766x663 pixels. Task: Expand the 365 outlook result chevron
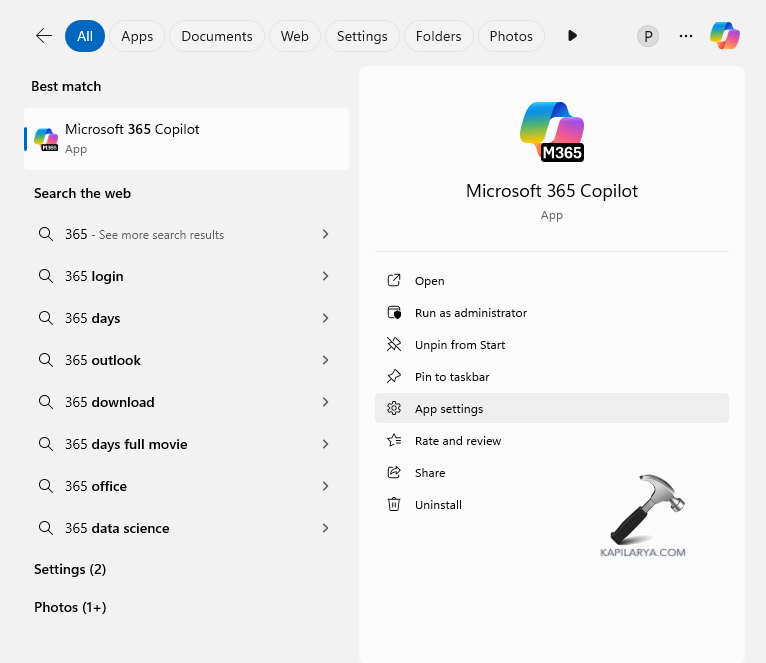pyautogui.click(x=325, y=360)
